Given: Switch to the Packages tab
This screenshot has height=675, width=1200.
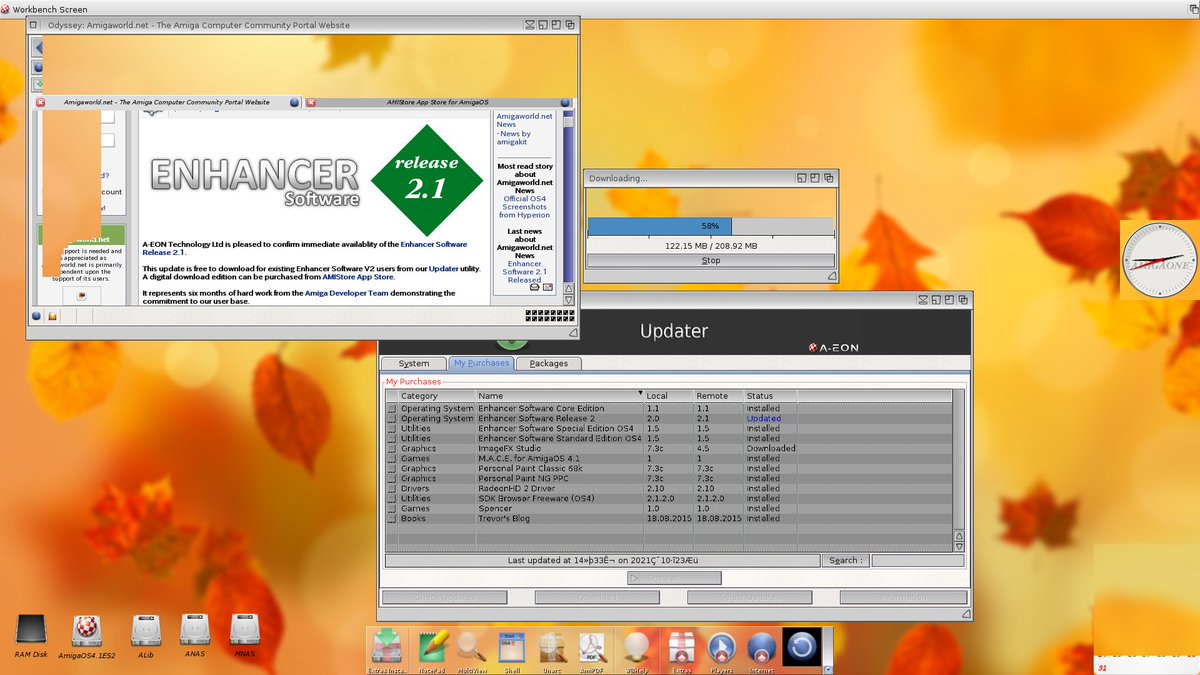Looking at the screenshot, I should coord(549,364).
